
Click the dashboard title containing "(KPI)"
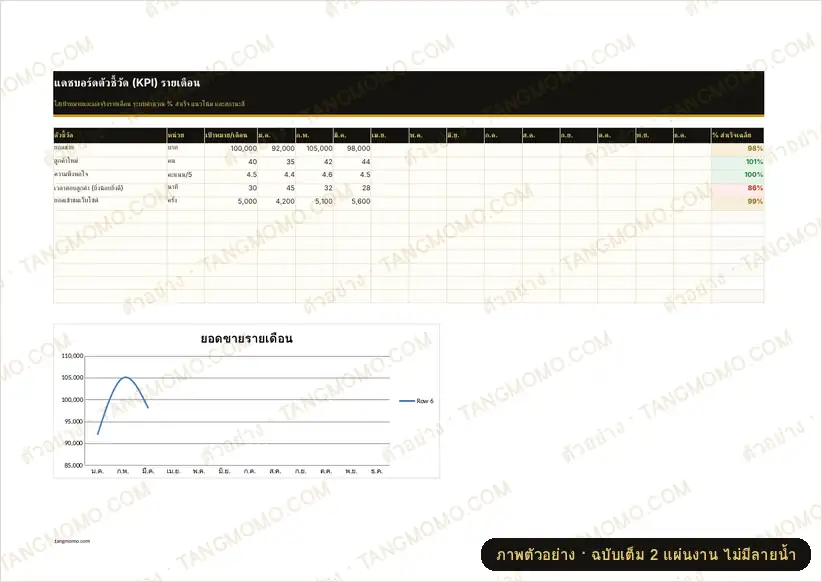coord(126,83)
